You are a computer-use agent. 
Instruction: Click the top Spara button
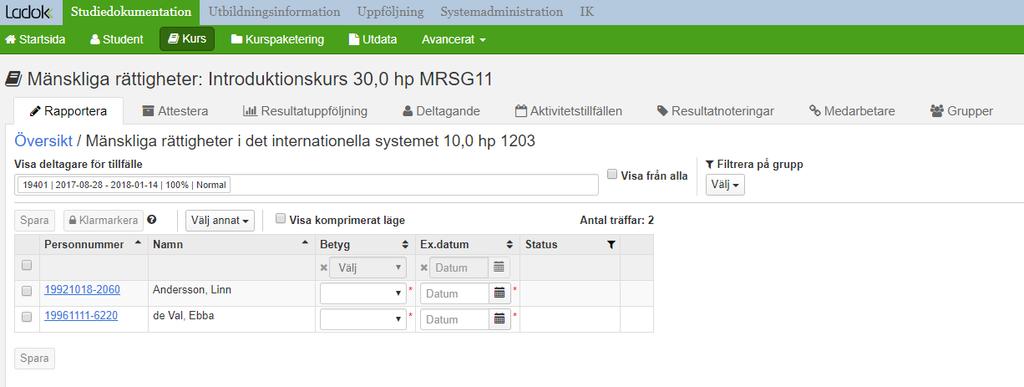[35, 221]
